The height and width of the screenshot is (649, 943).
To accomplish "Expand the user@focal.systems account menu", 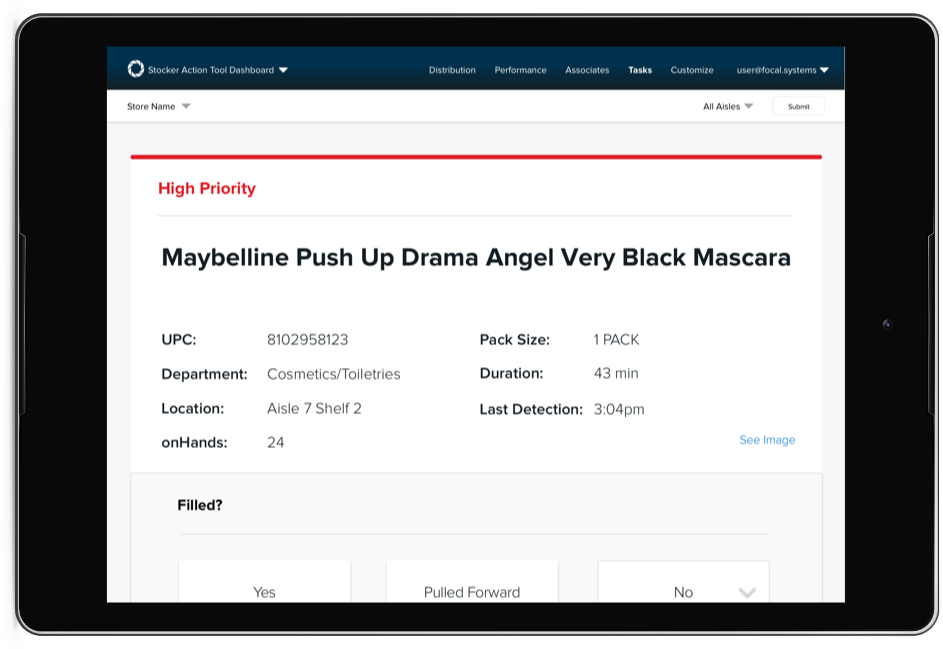I will [782, 70].
